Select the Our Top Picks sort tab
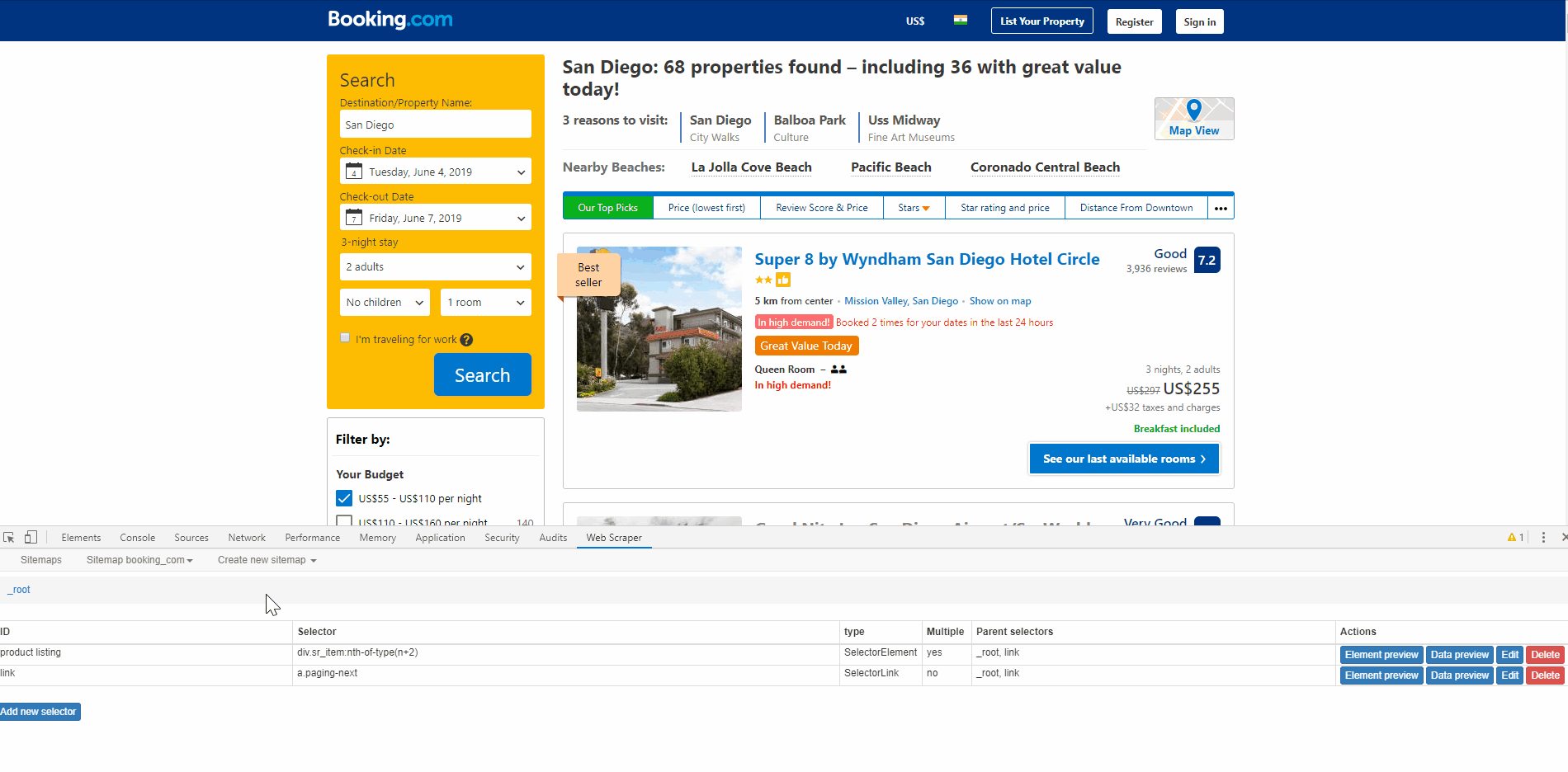1568x772 pixels. point(607,208)
